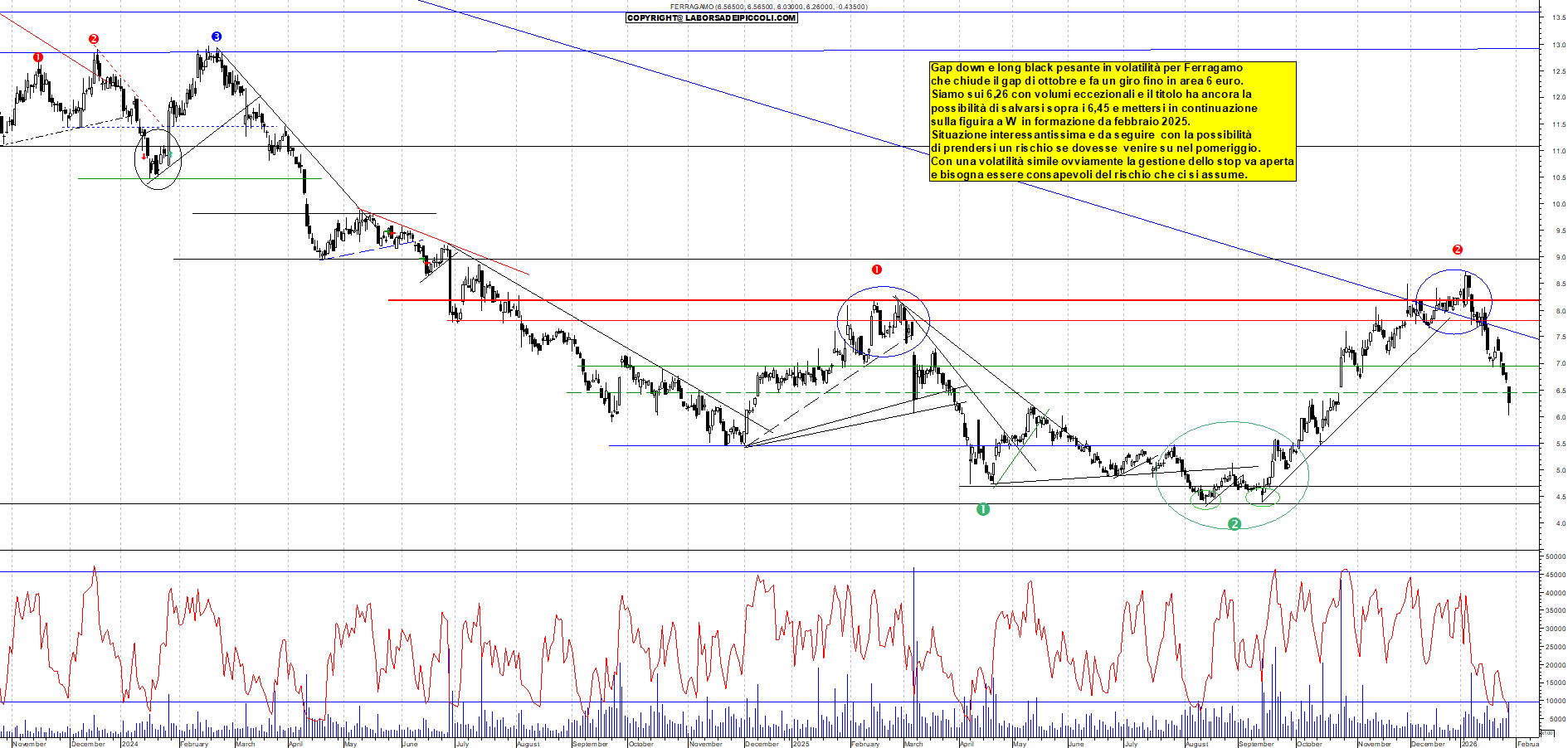Click the 2026 year label on the time axis

pos(1469,744)
